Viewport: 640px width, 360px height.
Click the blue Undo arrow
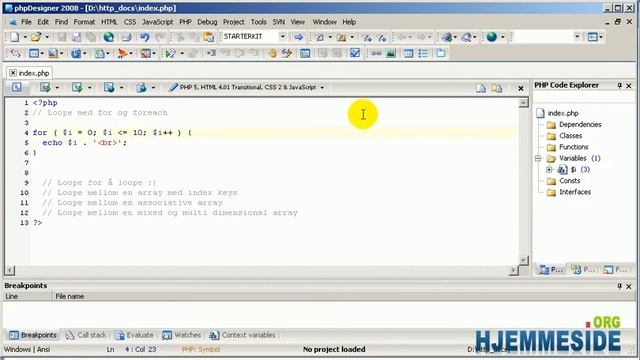click(144, 37)
